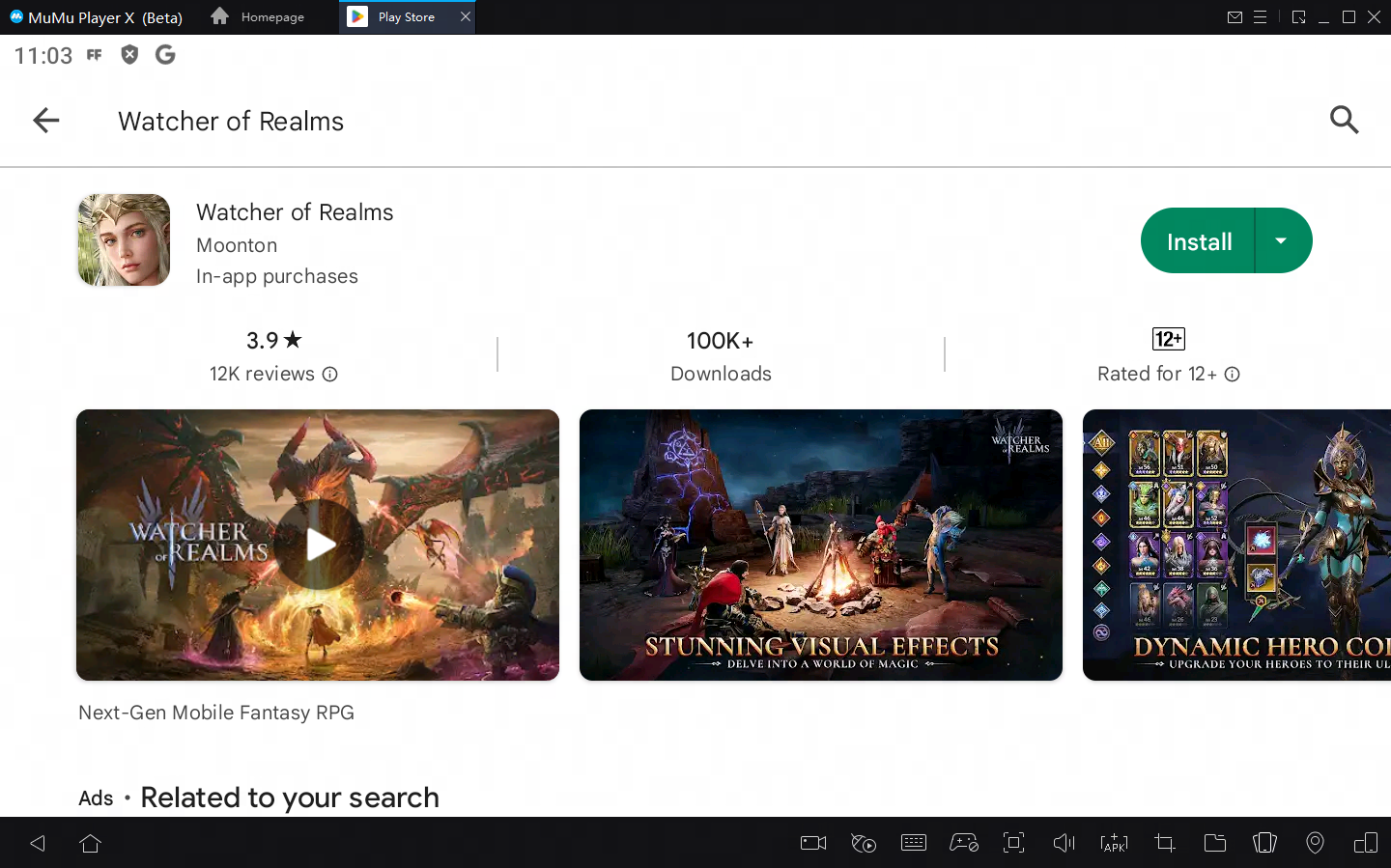Play the Watcher of Realms trailer video
Screen dimensions: 1391x868
pyautogui.click(x=319, y=545)
